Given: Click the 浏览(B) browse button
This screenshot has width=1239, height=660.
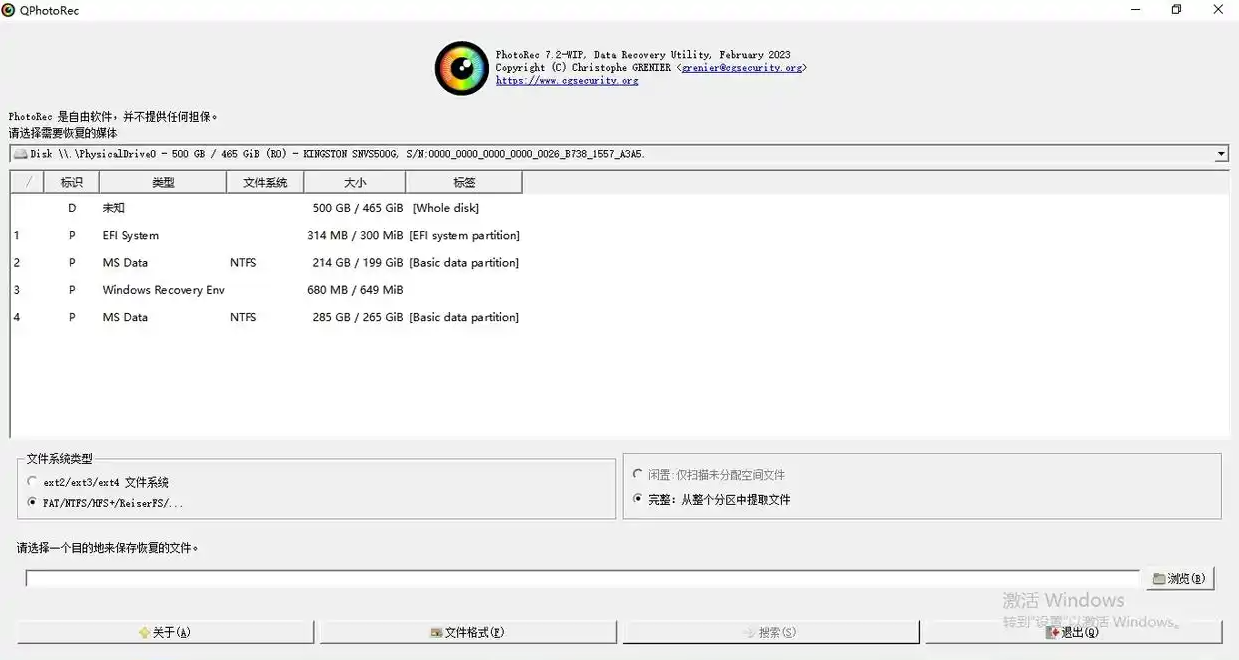Looking at the screenshot, I should point(1180,578).
